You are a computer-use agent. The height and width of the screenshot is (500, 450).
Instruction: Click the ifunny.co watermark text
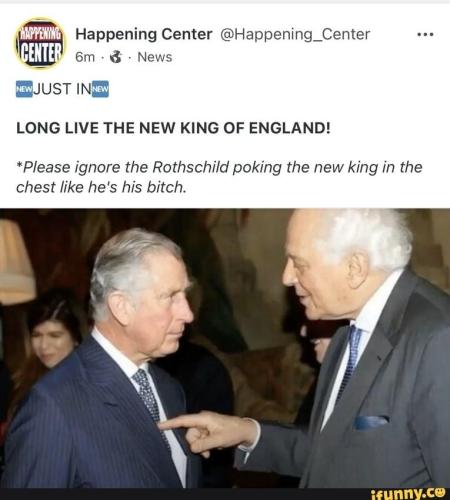[403, 493]
